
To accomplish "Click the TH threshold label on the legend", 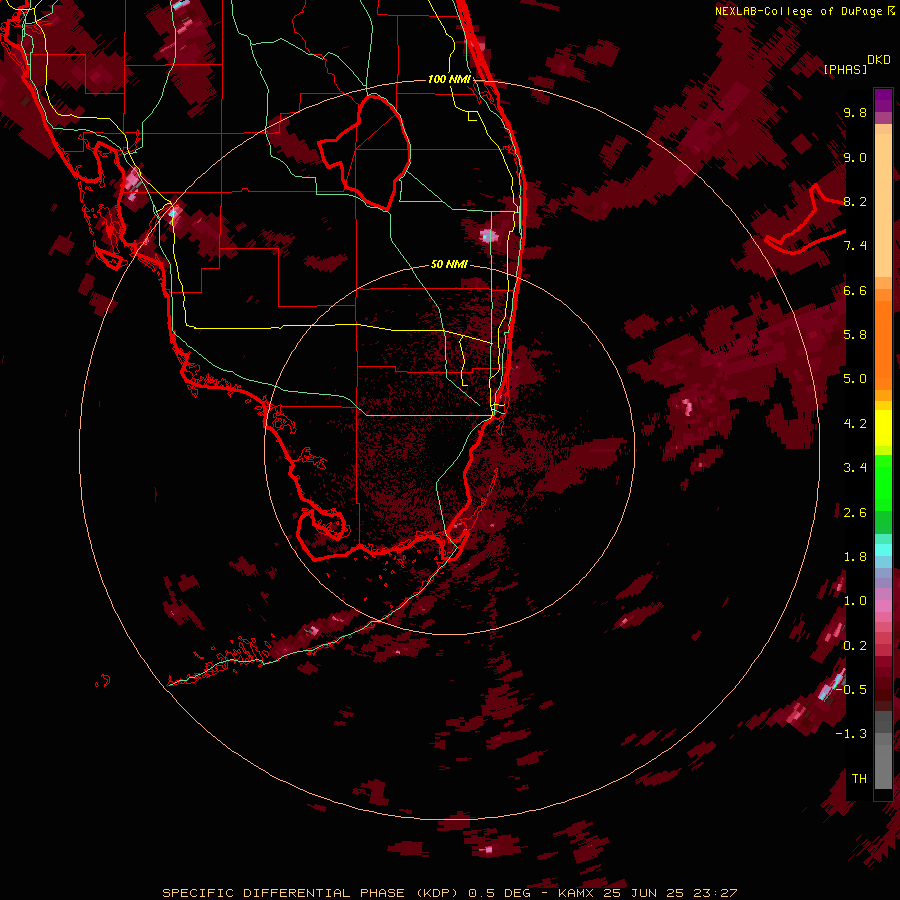I will pyautogui.click(x=859, y=779).
